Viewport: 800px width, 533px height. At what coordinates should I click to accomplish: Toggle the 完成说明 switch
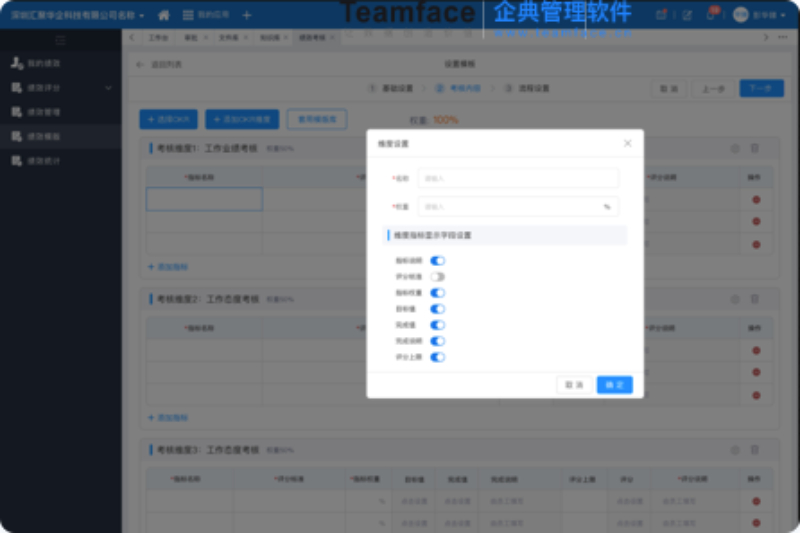[x=437, y=341]
